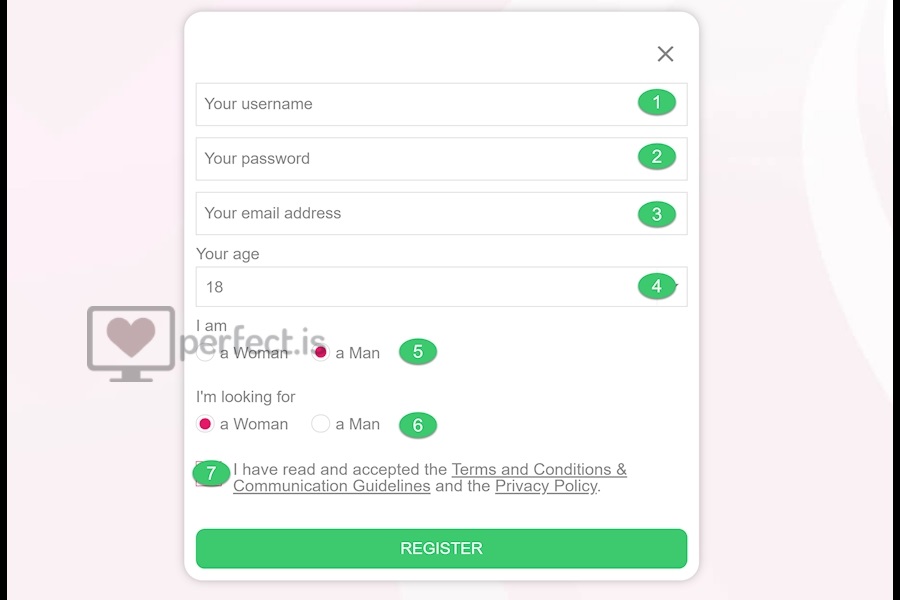The width and height of the screenshot is (900, 600).
Task: Click the Your username field
Action: (x=441, y=104)
